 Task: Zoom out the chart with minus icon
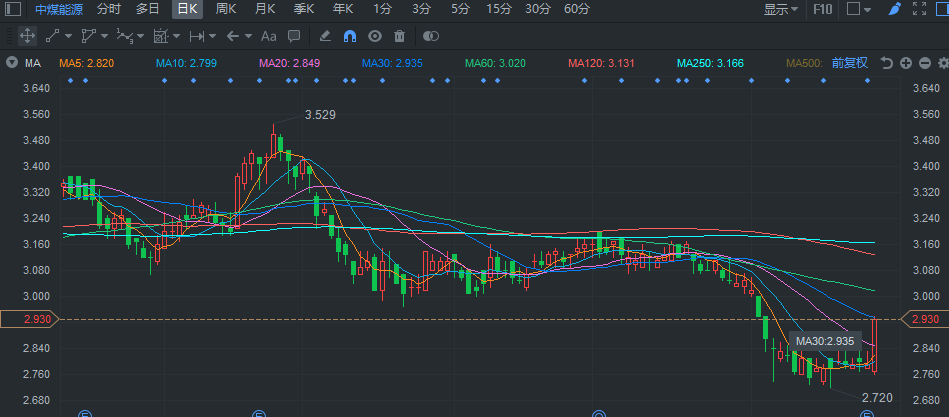click(924, 63)
